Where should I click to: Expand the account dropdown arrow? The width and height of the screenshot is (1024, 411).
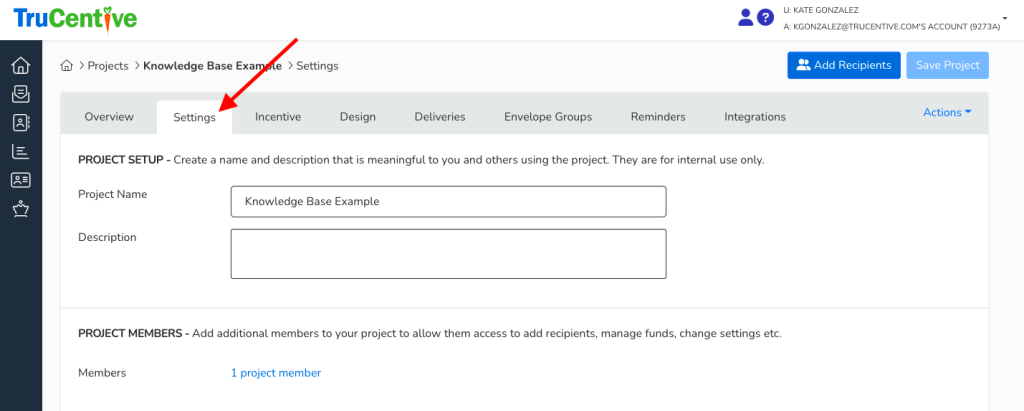tap(1003, 17)
